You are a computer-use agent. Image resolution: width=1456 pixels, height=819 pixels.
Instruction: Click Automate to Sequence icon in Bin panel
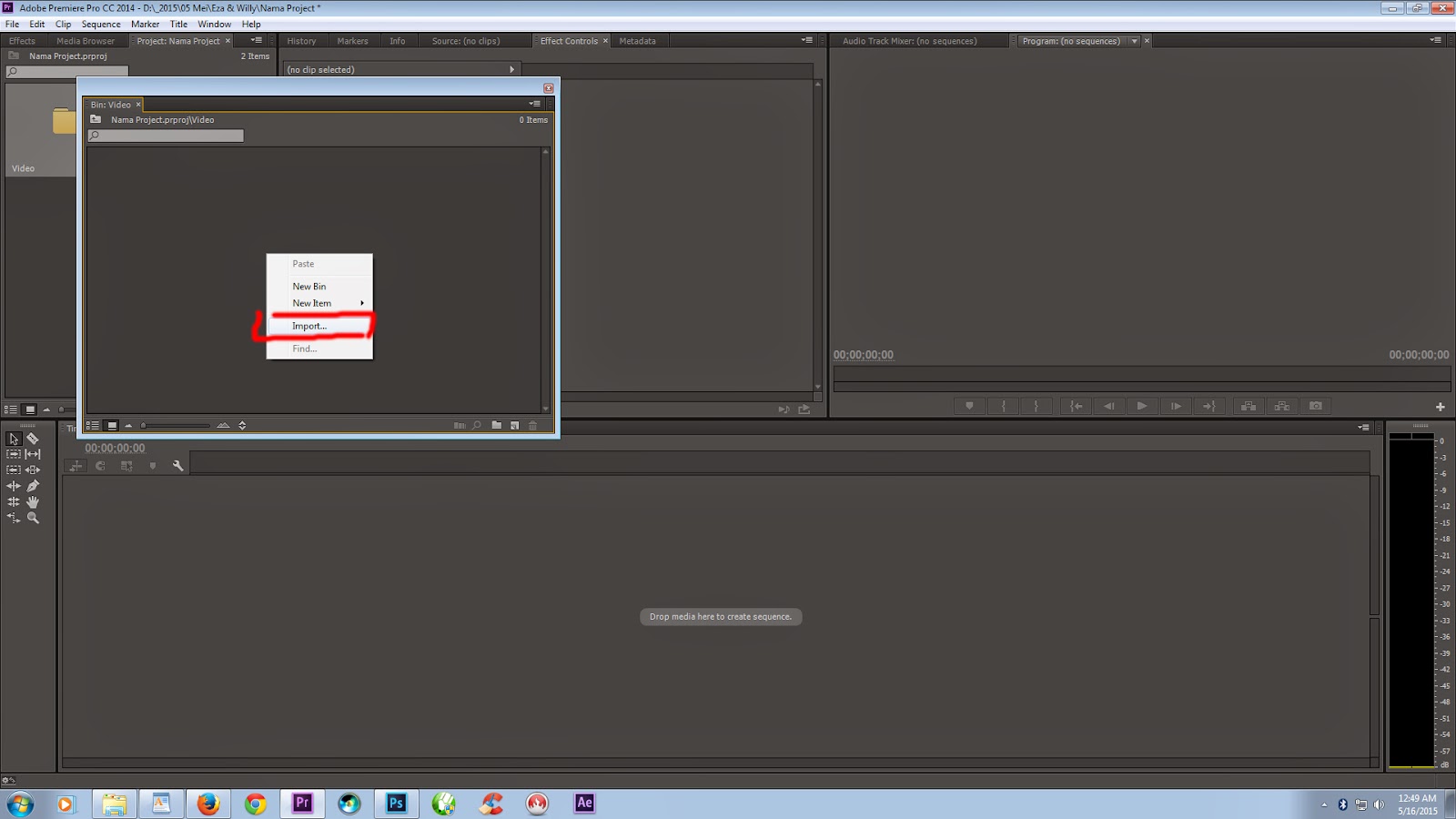tap(460, 425)
